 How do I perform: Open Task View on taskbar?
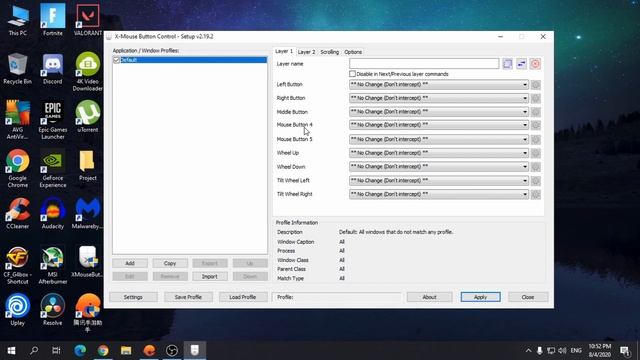56,351
